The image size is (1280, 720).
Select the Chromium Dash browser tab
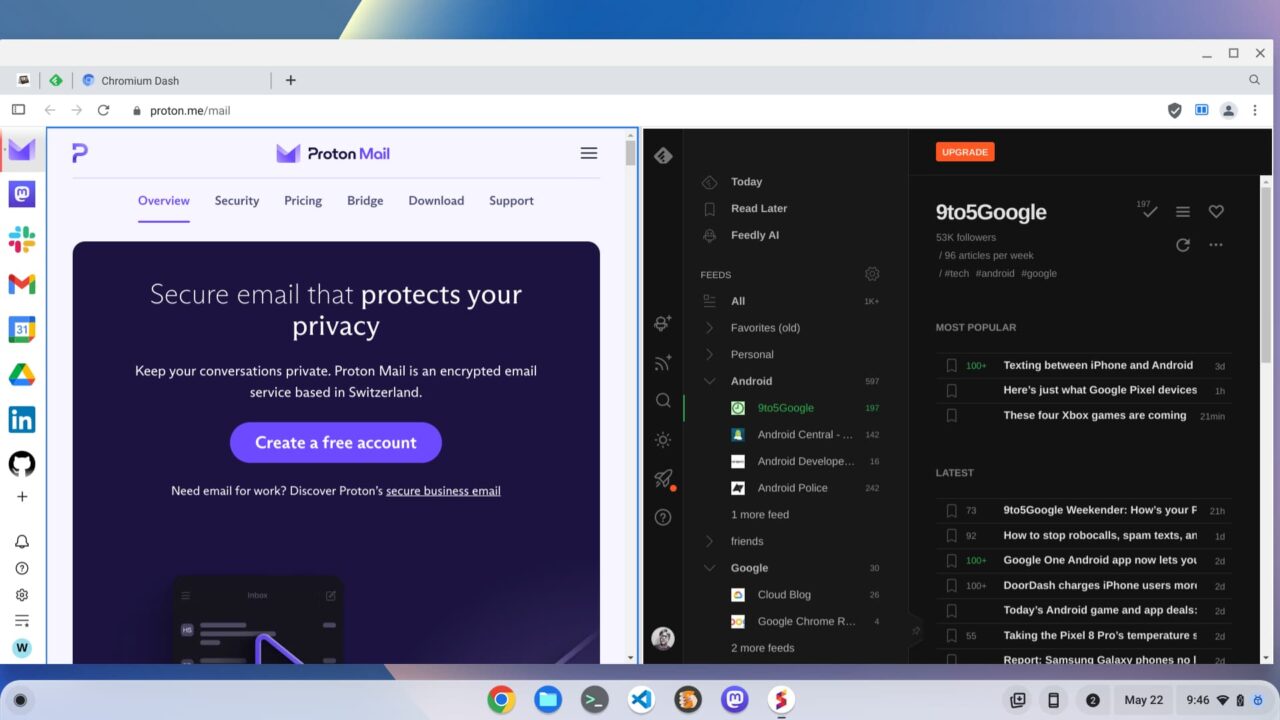coord(172,81)
